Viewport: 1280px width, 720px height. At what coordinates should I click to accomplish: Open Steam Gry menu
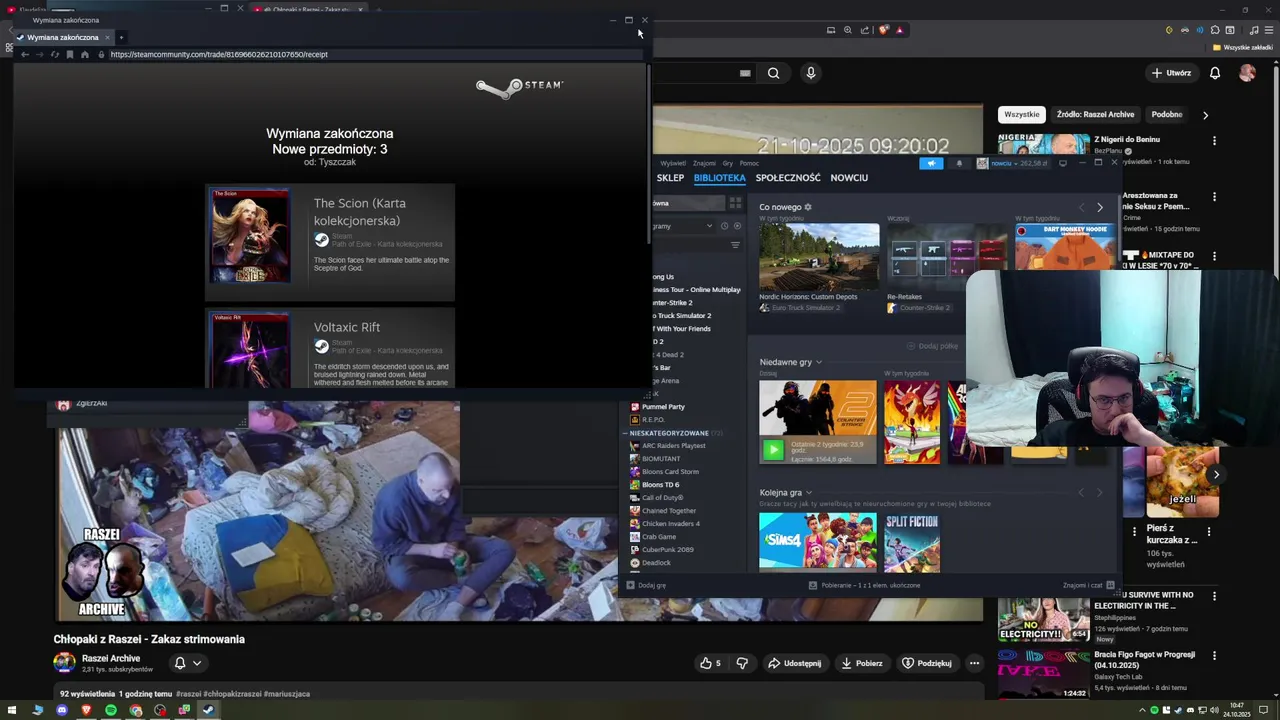click(728, 163)
